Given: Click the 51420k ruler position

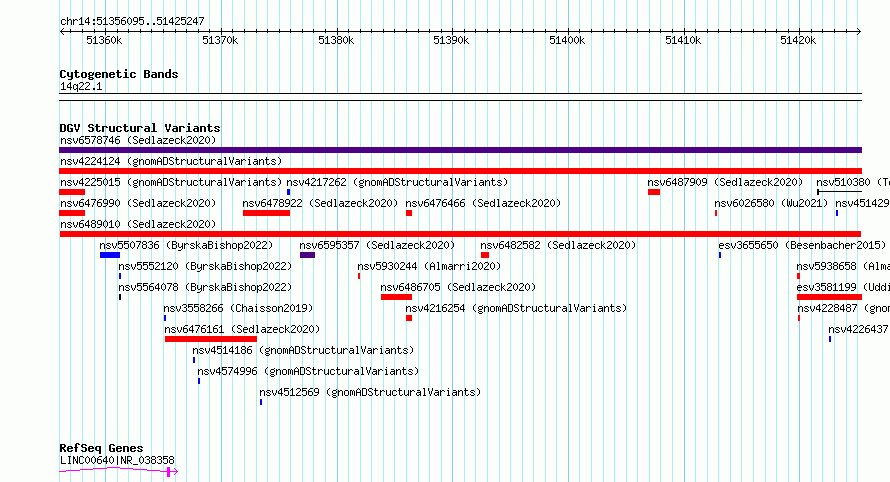Looking at the screenshot, I should click(x=798, y=40).
